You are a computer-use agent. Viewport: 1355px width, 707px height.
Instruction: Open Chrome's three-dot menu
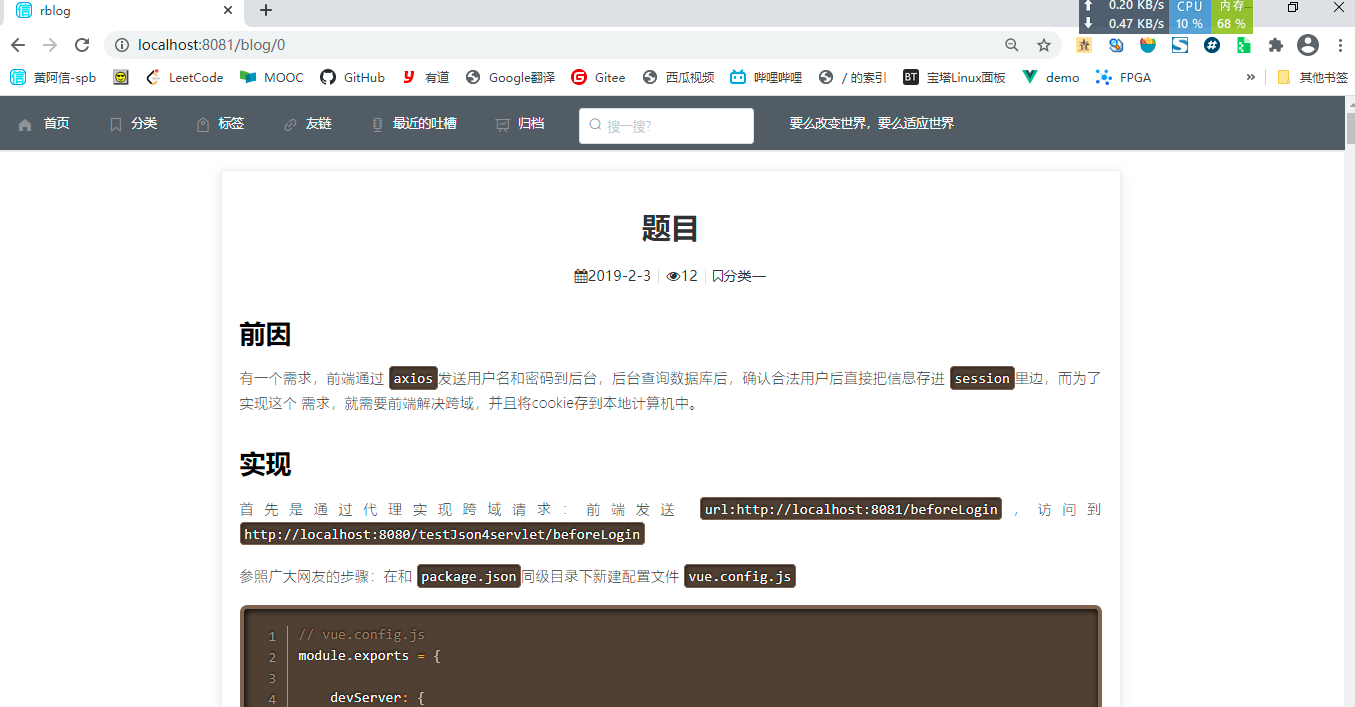coord(1341,45)
